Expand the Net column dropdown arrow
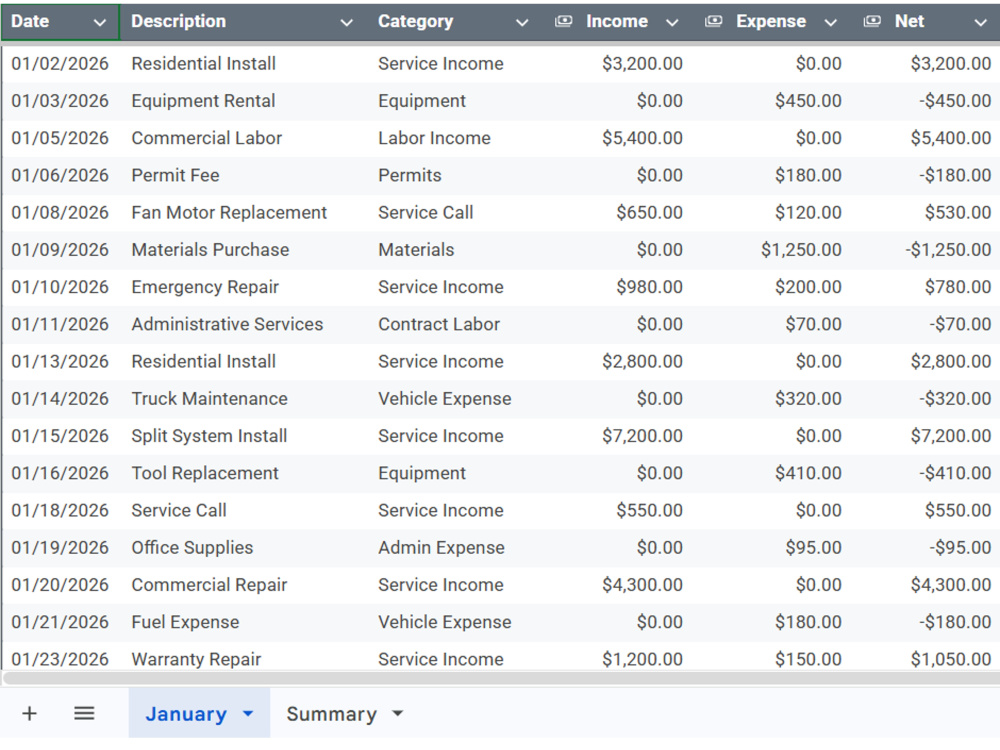Image resolution: width=1000 pixels, height=750 pixels. 980,22
